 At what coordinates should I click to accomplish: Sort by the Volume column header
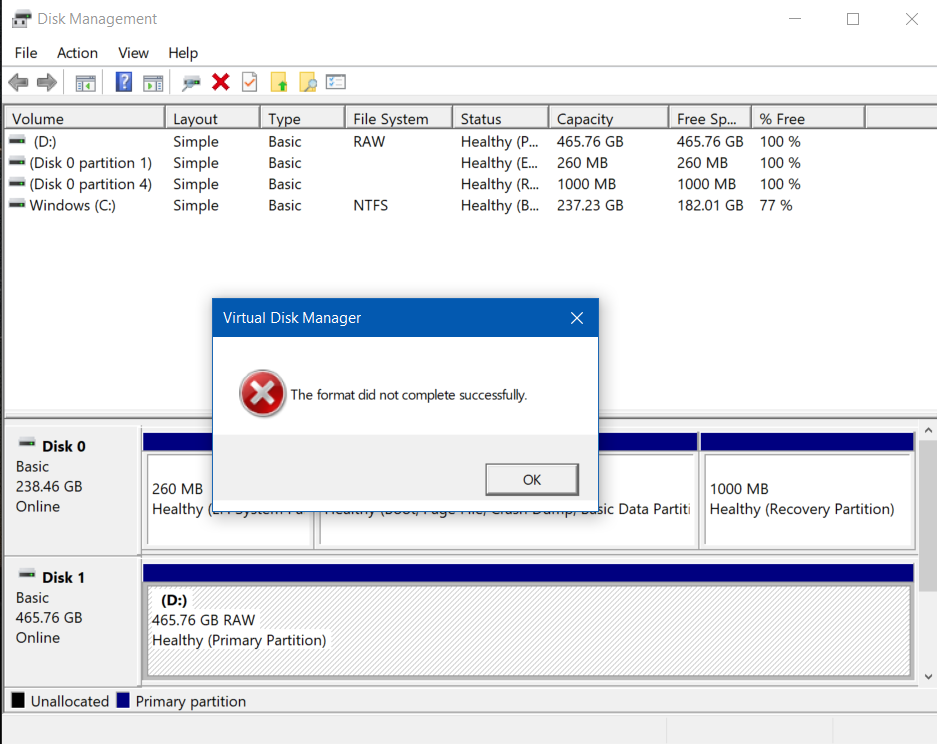click(x=85, y=118)
